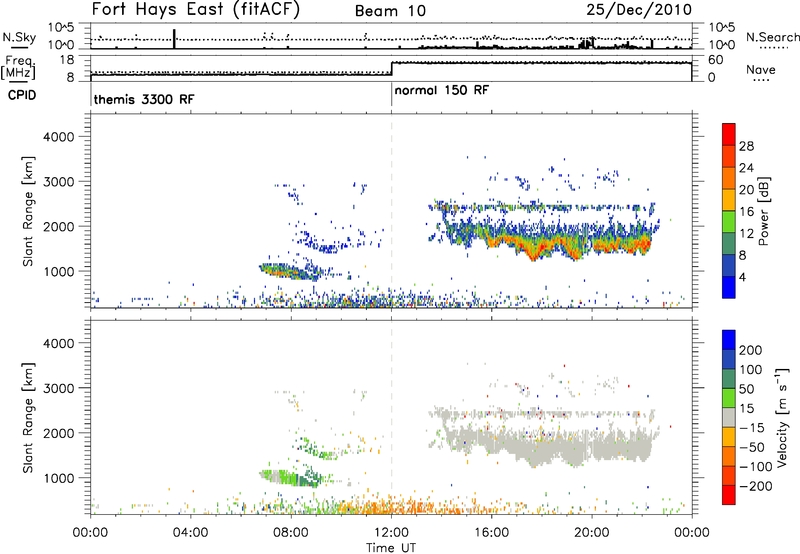
Task: Click the '4000' tick on power panel
Action: [58, 137]
